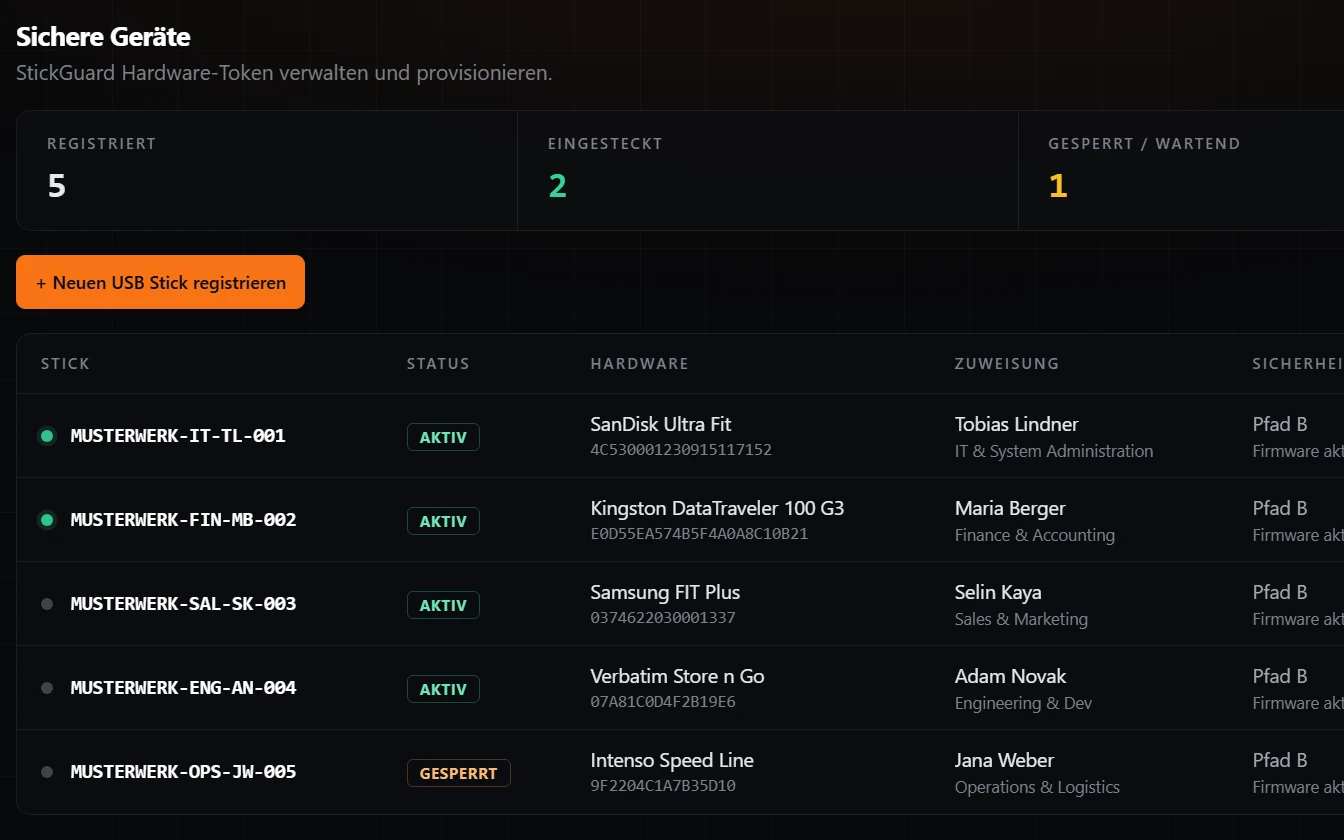Click the department IT & System Administration
Image resolution: width=1344 pixels, height=840 pixels.
[1054, 451]
